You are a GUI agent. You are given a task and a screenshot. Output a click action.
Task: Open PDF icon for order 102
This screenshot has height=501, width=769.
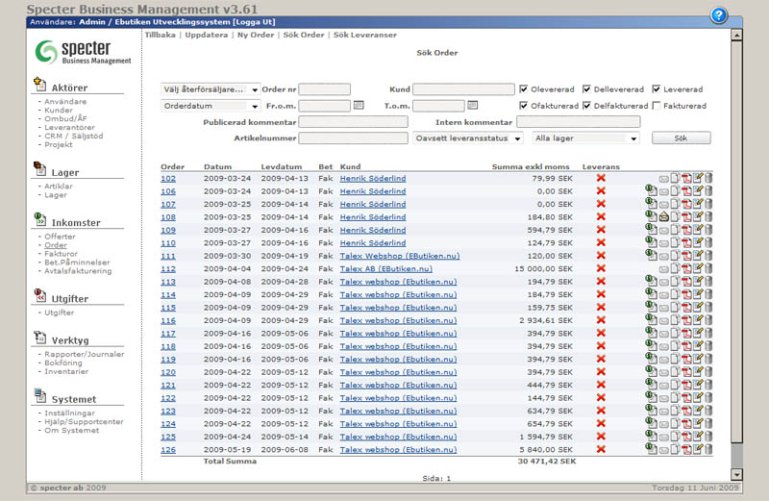686,178
